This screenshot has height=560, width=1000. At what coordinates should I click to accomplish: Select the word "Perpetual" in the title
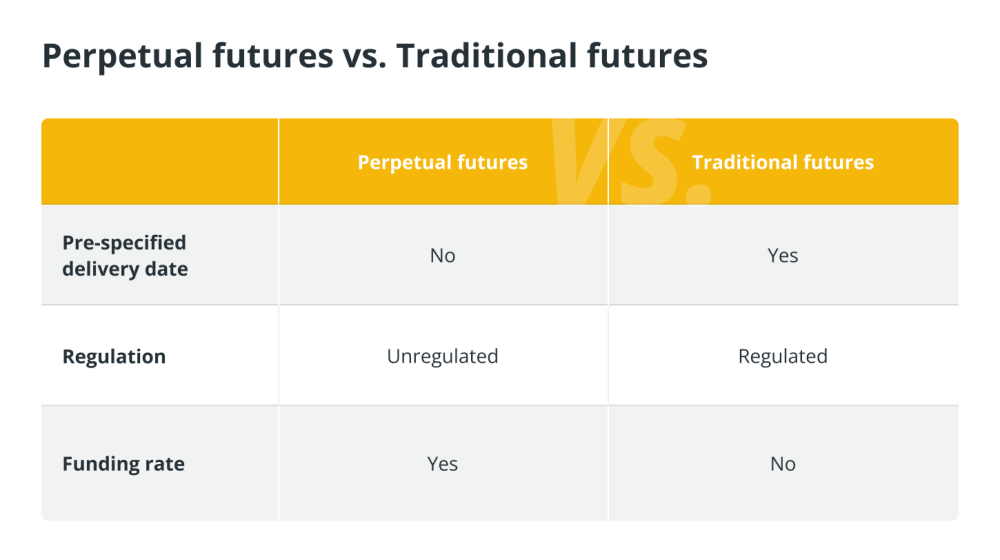122,55
